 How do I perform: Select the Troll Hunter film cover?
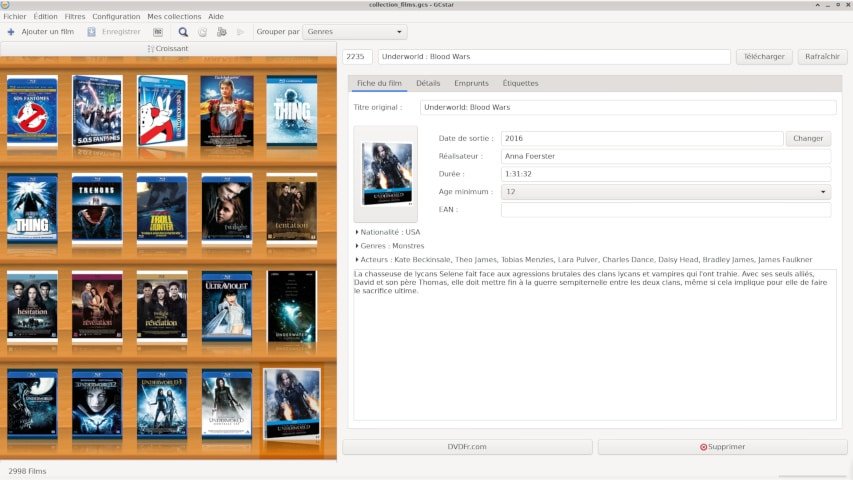coord(162,208)
